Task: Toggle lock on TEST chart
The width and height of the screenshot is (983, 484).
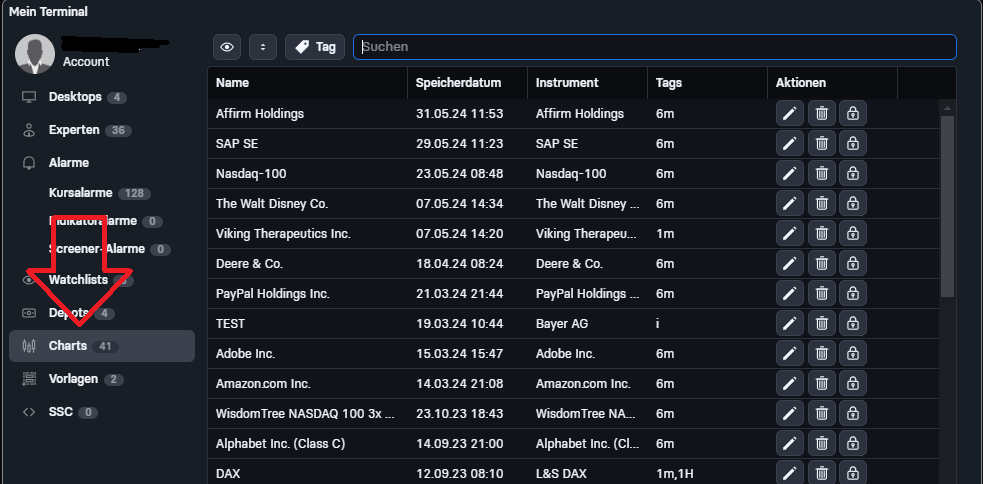Action: coord(853,324)
